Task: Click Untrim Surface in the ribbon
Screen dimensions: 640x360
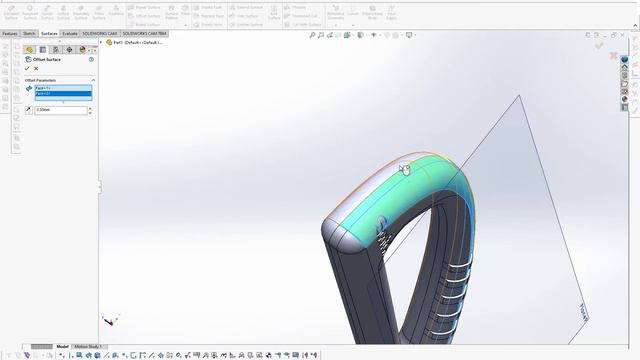Action: 246,25
